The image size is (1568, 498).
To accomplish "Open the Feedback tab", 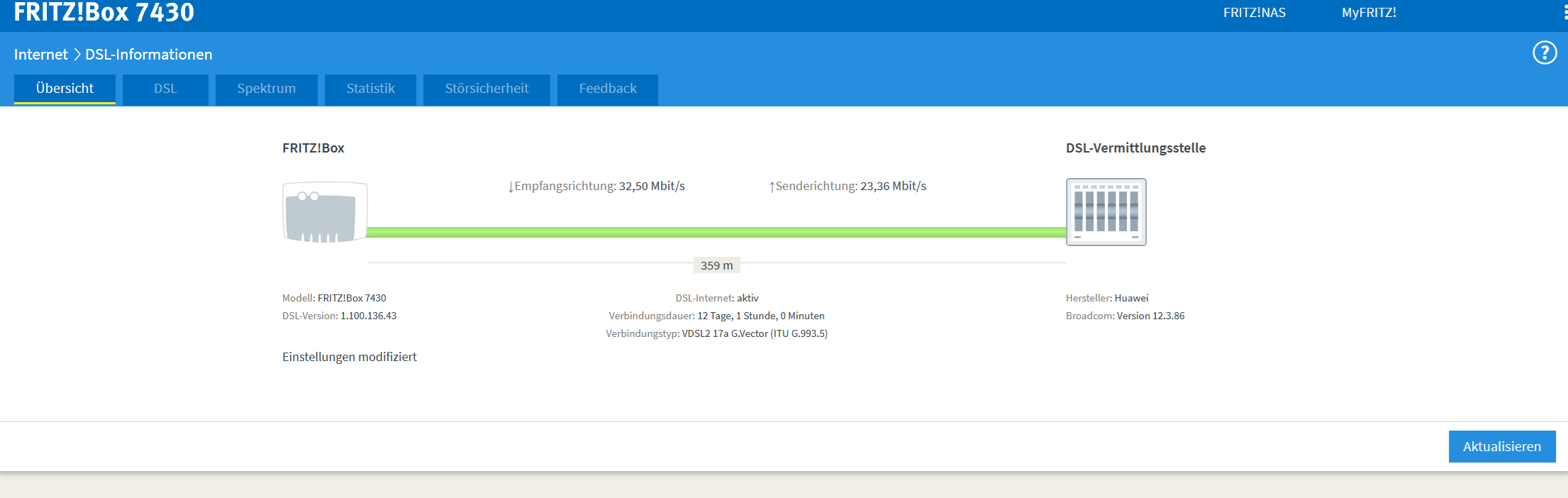I will 608,89.
